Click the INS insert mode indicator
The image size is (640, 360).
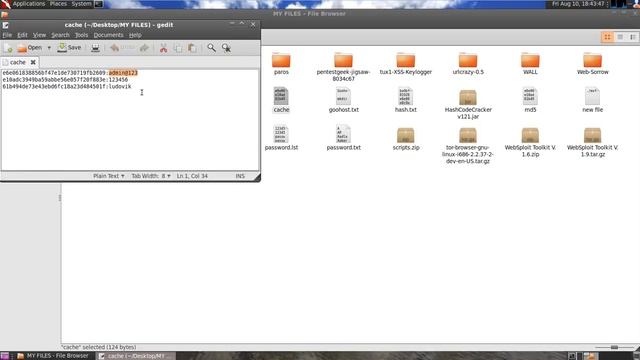[x=240, y=176]
